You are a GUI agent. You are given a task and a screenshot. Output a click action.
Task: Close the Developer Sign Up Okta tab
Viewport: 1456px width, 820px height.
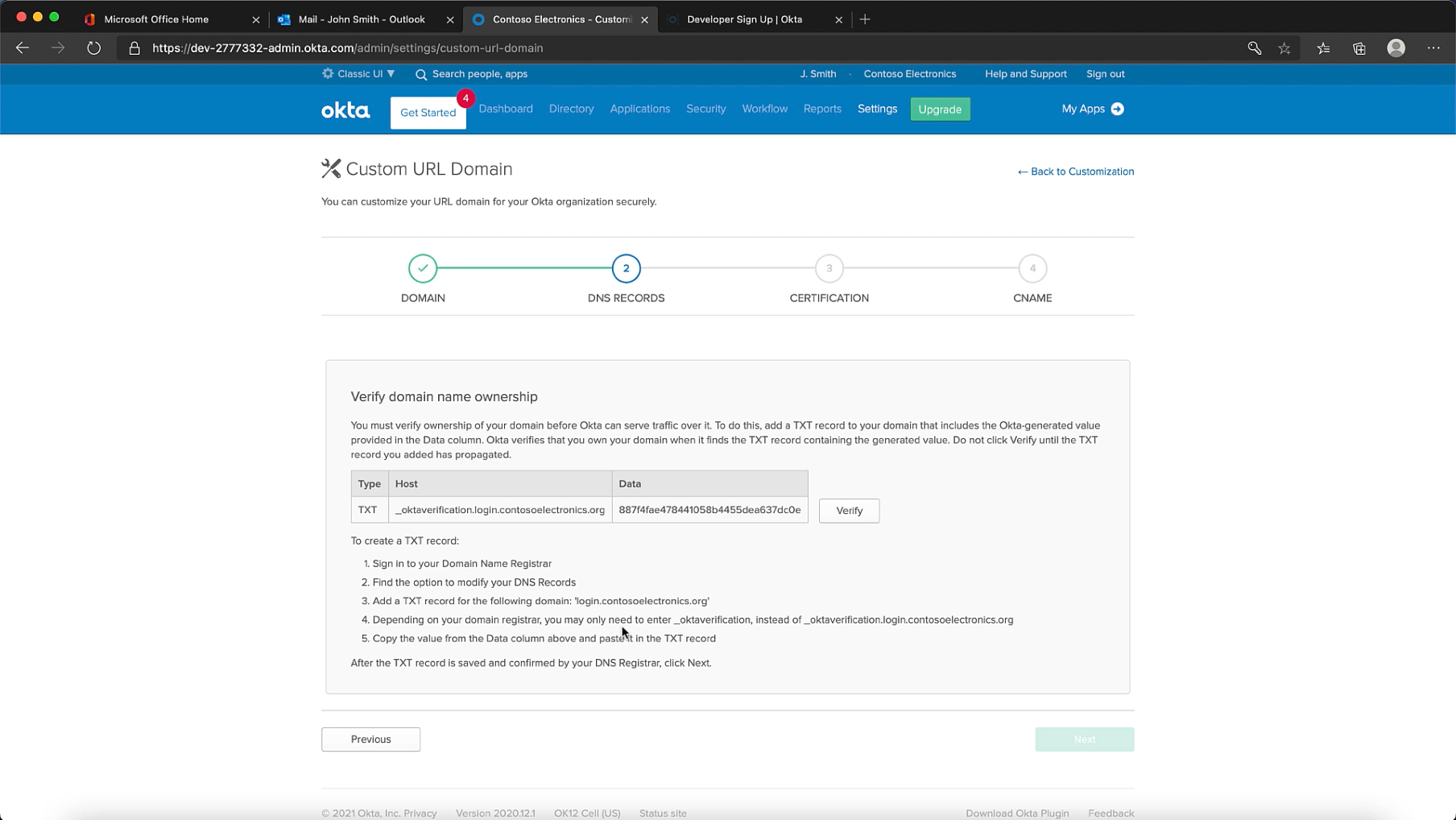tap(838, 19)
